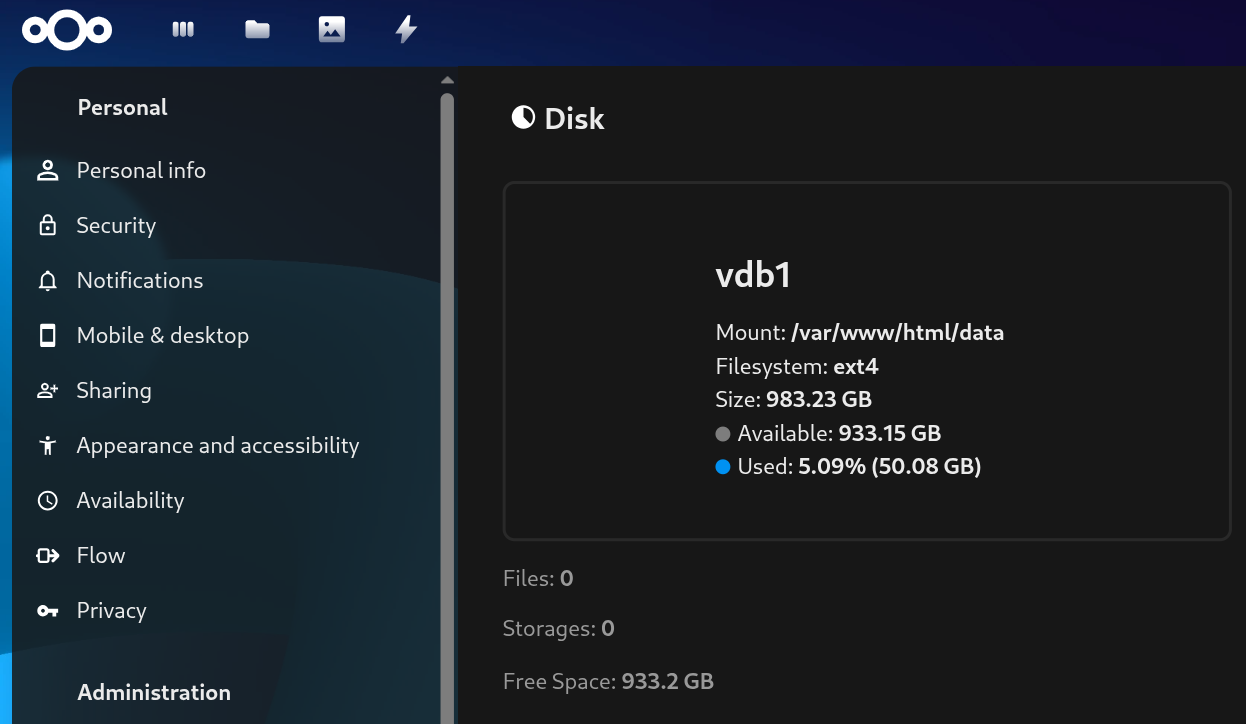Click the person icon beside Personal info

click(x=47, y=170)
